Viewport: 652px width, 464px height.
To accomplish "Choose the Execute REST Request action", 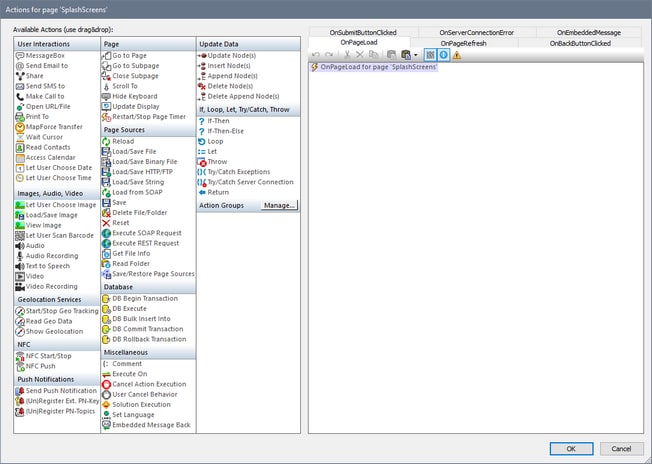I will tap(146, 243).
